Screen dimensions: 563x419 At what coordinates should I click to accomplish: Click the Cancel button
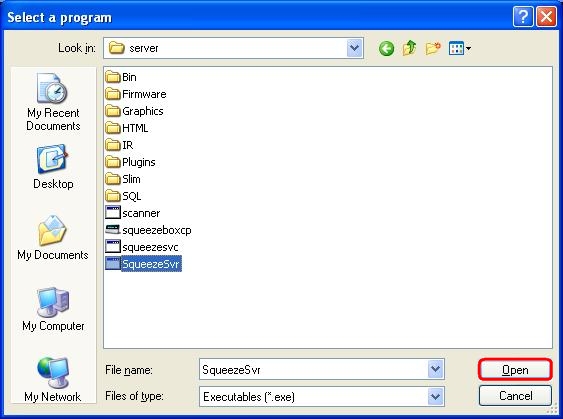515,396
